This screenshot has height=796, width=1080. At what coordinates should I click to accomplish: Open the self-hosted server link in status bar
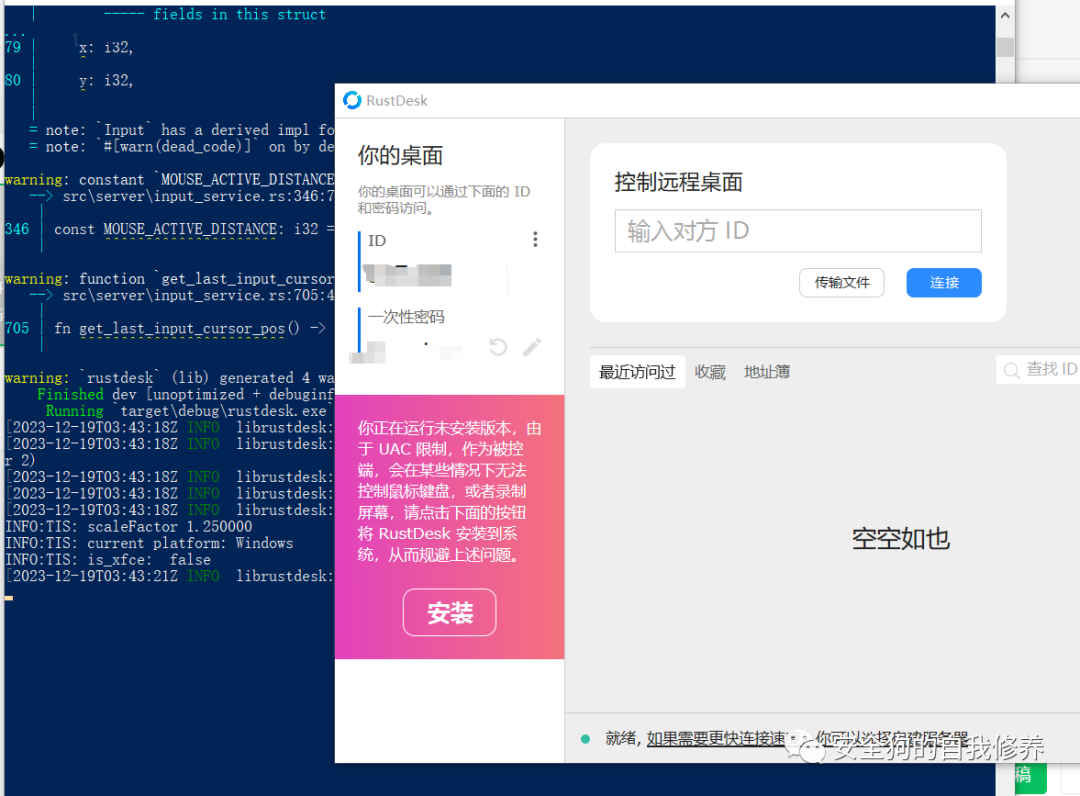[x=716, y=739]
